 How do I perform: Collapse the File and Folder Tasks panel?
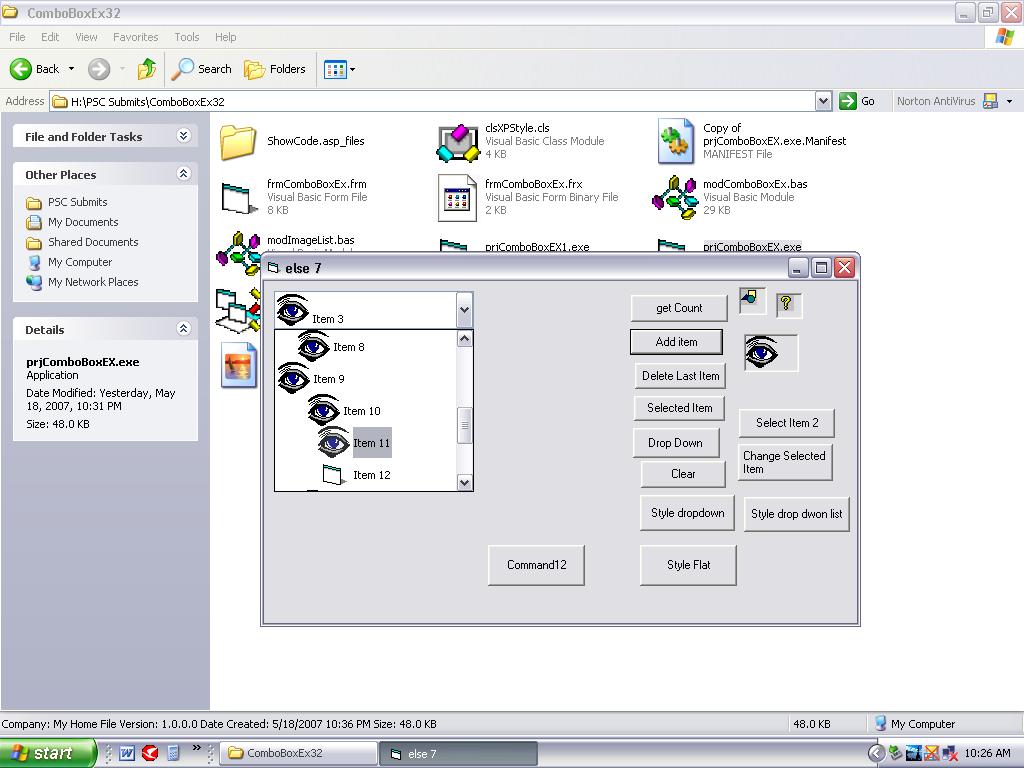[183, 136]
